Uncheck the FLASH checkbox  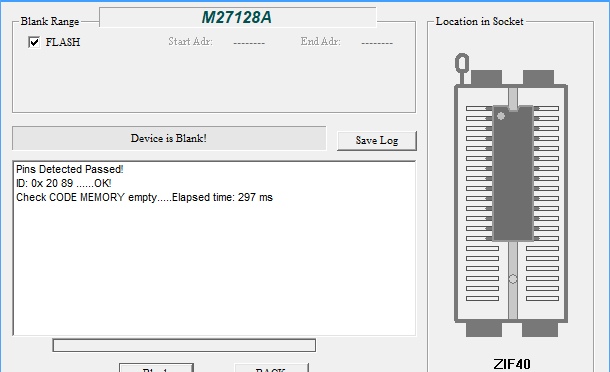tap(34, 42)
